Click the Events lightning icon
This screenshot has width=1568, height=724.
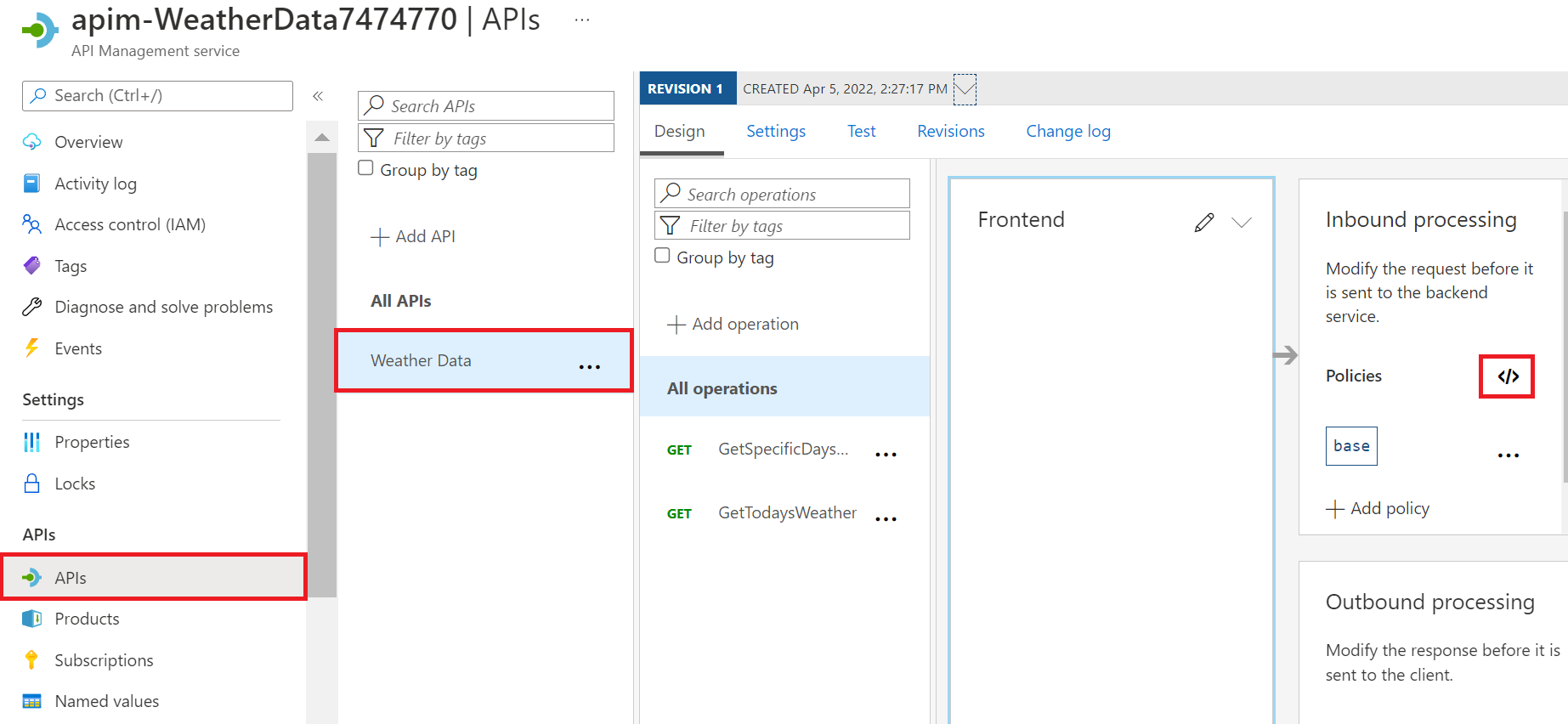[x=31, y=348]
